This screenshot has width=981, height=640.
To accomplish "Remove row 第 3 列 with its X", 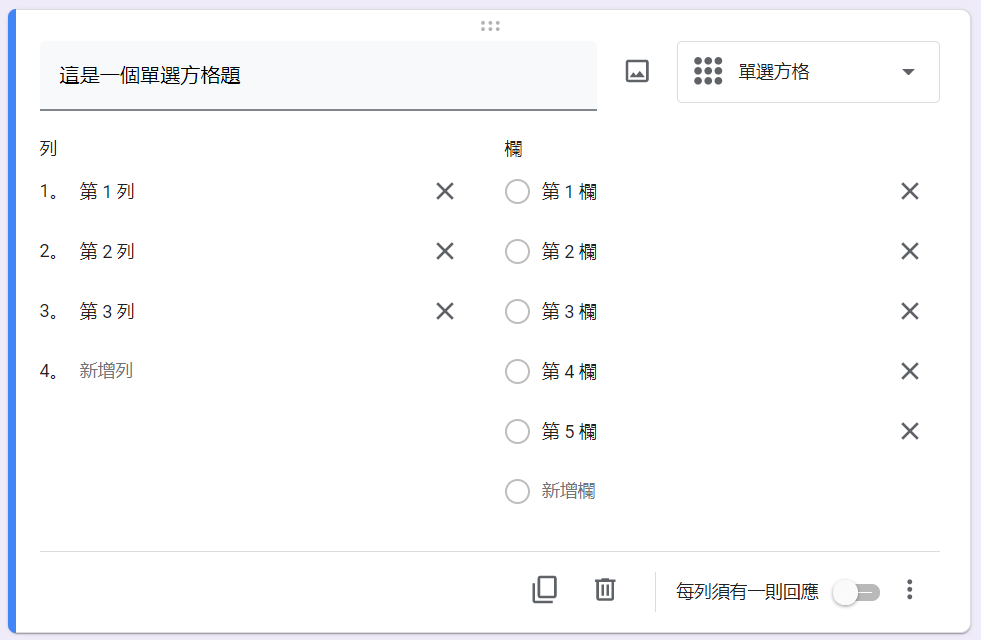I will [x=445, y=311].
